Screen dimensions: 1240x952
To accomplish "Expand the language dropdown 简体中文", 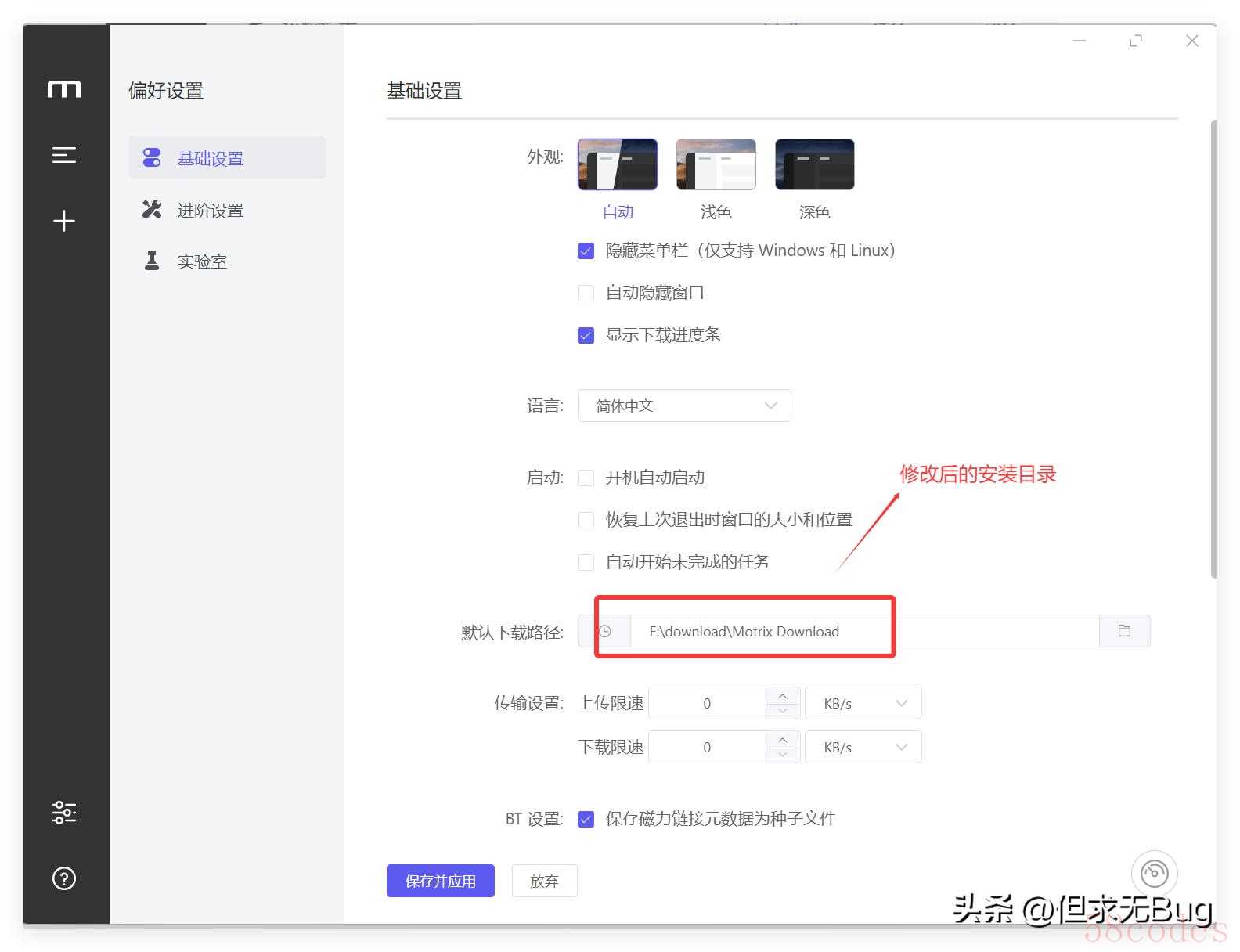I will [x=684, y=406].
